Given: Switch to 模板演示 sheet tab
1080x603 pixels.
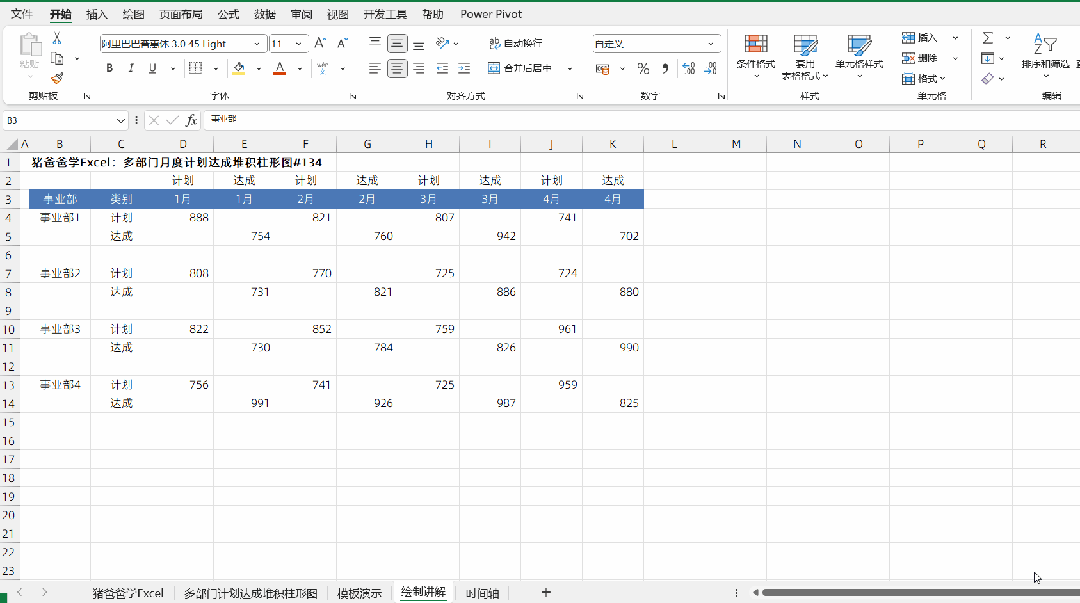Looking at the screenshot, I should (359, 593).
